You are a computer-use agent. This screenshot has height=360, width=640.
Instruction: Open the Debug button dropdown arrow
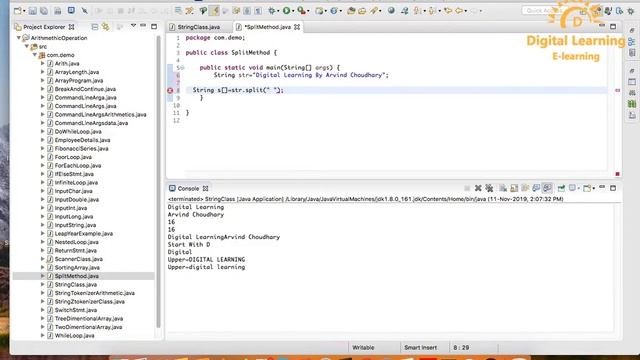click(x=278, y=11)
